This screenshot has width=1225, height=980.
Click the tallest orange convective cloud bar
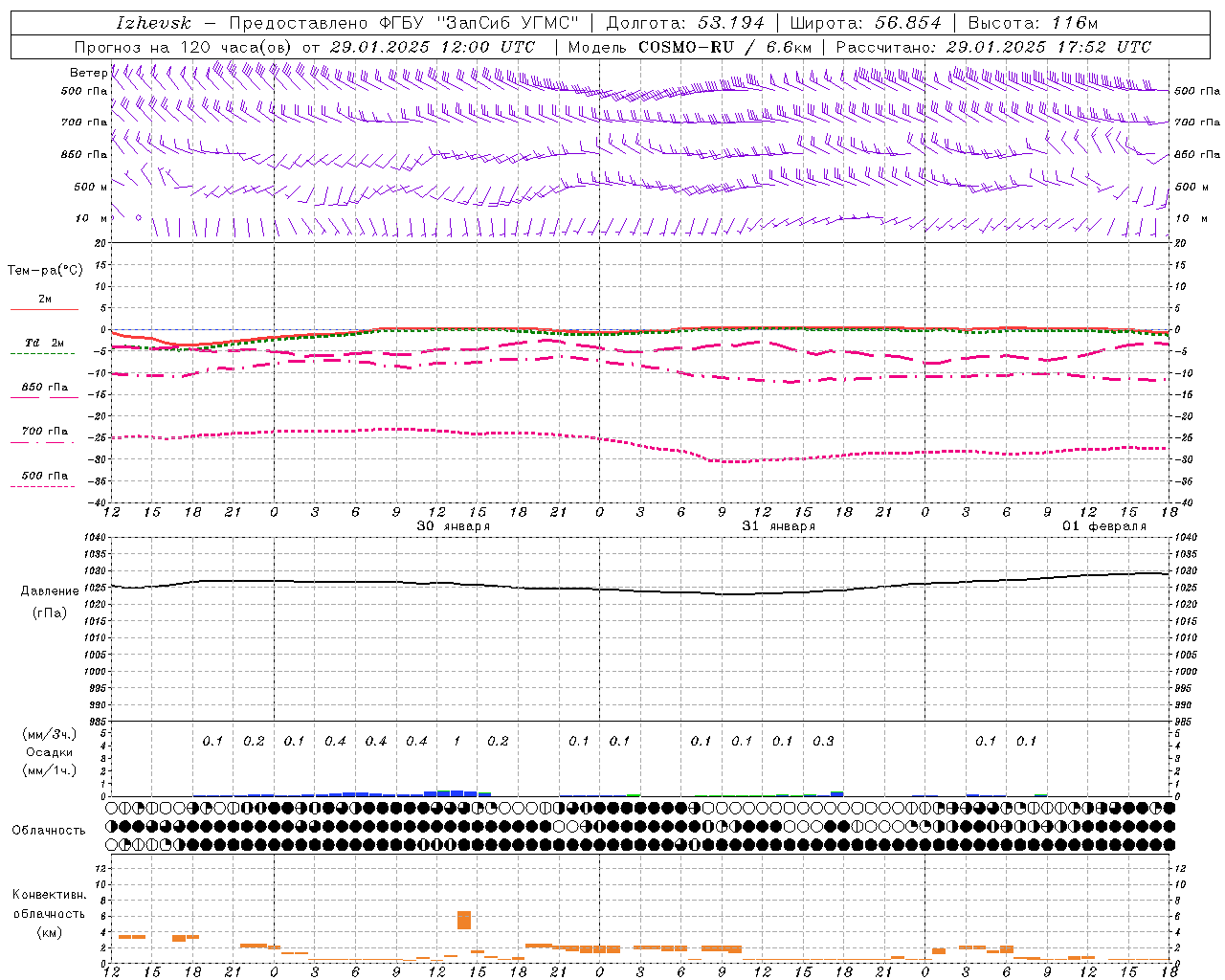point(464,920)
